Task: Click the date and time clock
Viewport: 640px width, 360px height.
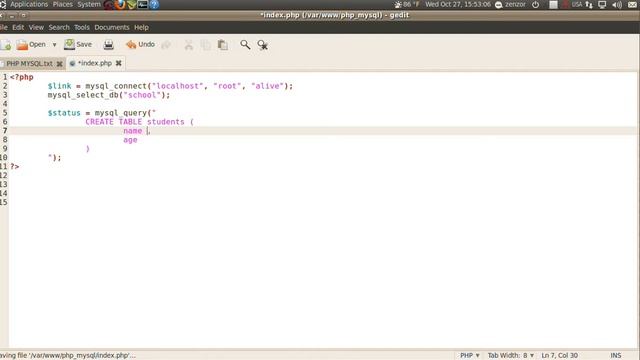Action: click(x=458, y=4)
